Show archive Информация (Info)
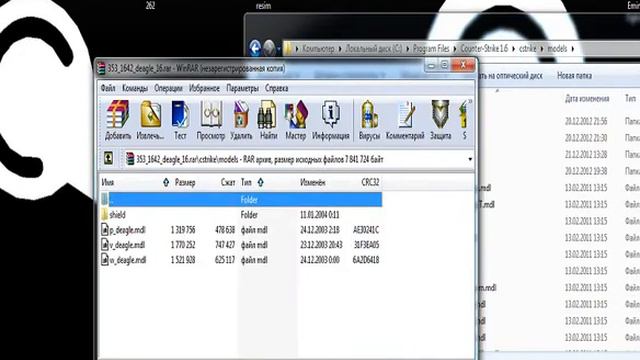 click(331, 120)
